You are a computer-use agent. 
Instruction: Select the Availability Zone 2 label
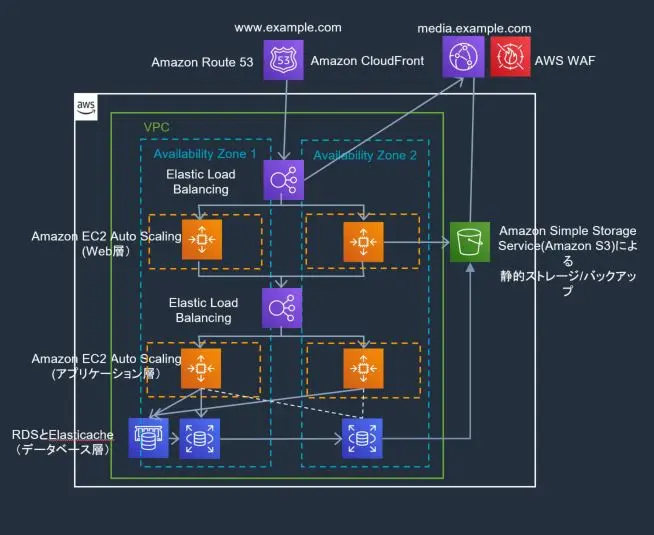click(x=365, y=156)
